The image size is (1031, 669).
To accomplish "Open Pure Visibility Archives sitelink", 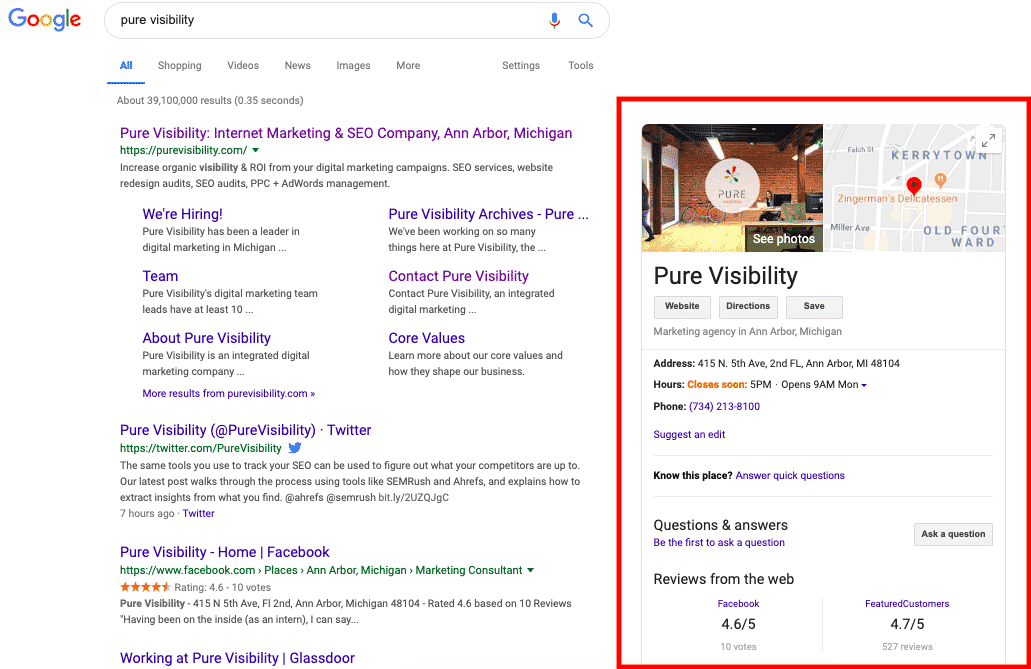I will pos(488,214).
